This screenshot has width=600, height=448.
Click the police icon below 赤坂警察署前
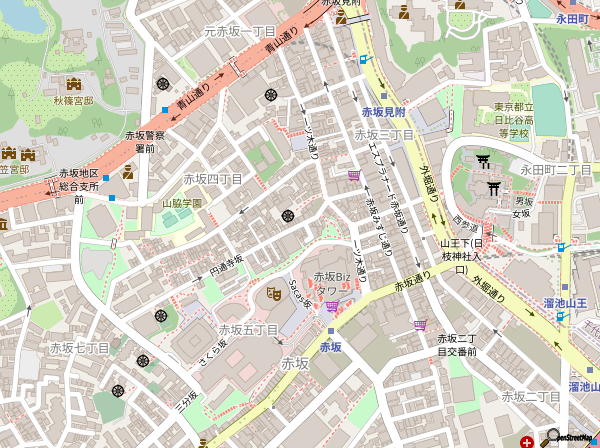pyautogui.click(x=127, y=170)
